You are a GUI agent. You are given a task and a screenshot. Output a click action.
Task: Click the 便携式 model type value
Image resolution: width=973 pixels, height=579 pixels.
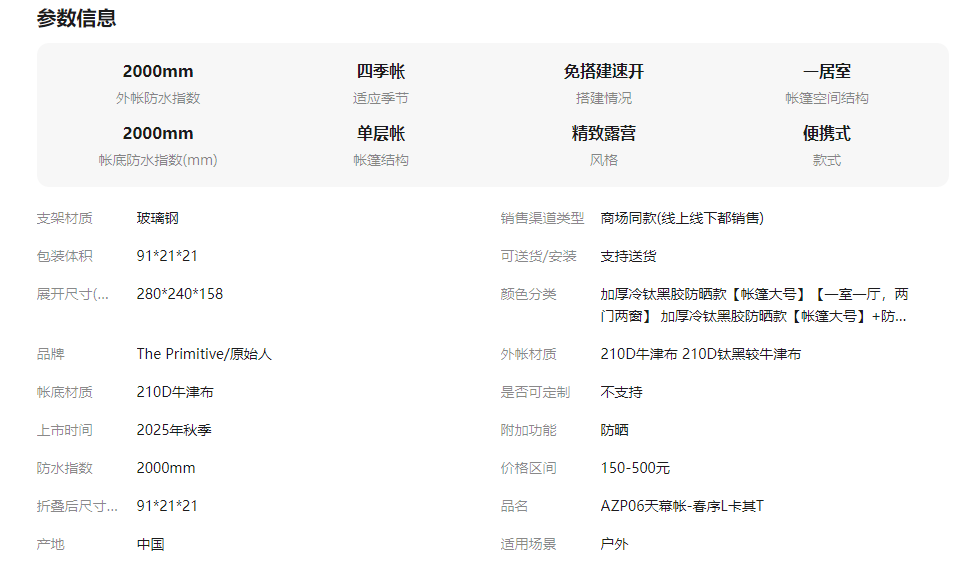tap(826, 134)
